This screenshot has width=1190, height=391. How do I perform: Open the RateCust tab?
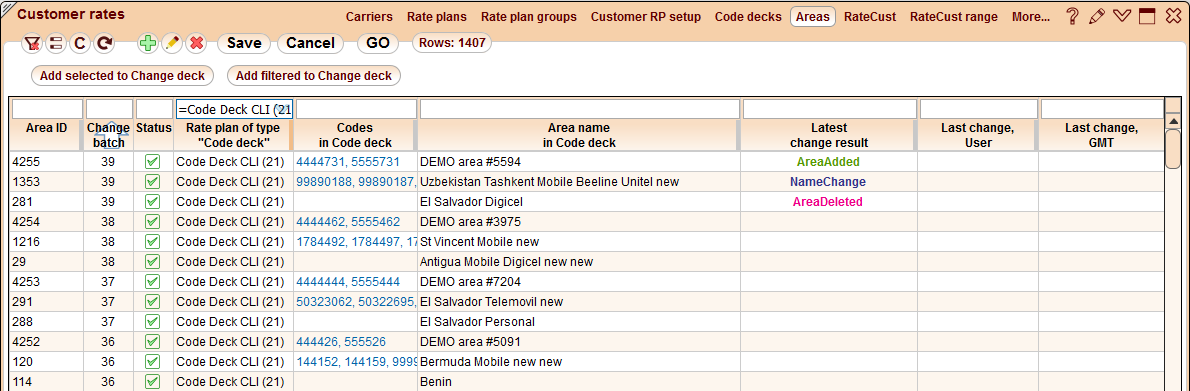click(x=870, y=17)
